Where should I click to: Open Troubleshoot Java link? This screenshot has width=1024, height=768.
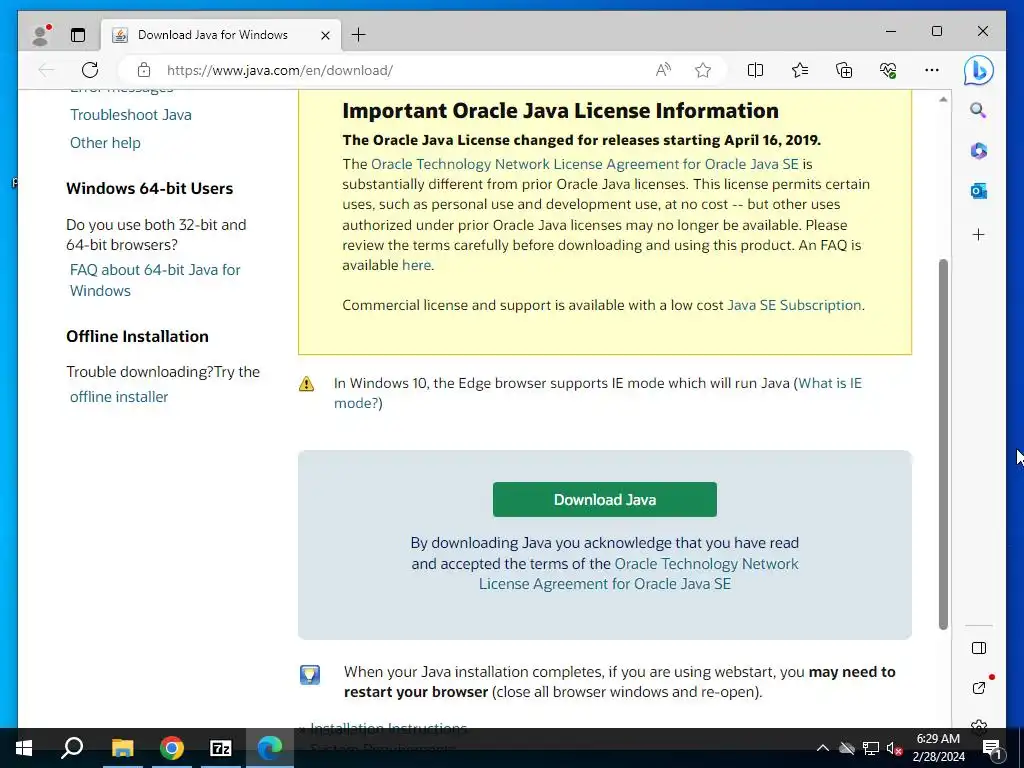tap(131, 115)
